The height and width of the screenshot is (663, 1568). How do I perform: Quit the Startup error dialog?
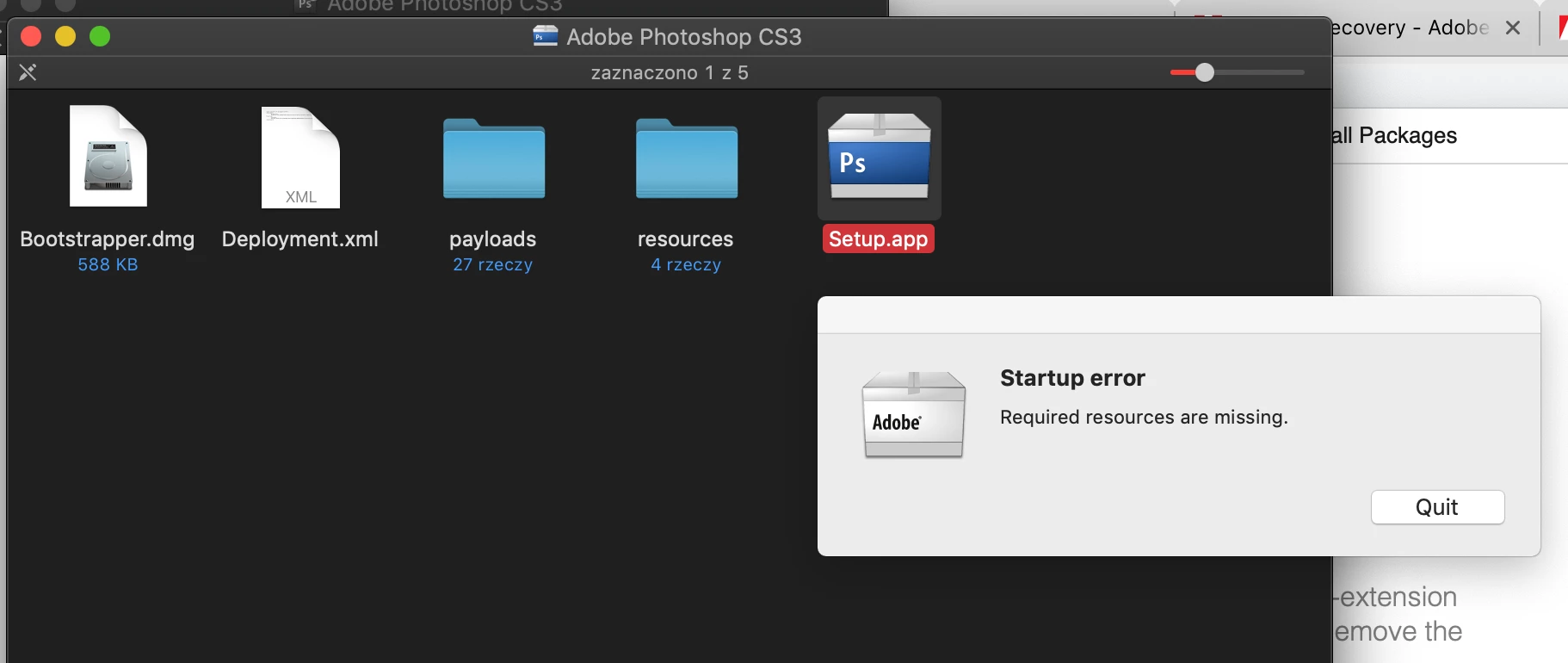pyautogui.click(x=1437, y=507)
